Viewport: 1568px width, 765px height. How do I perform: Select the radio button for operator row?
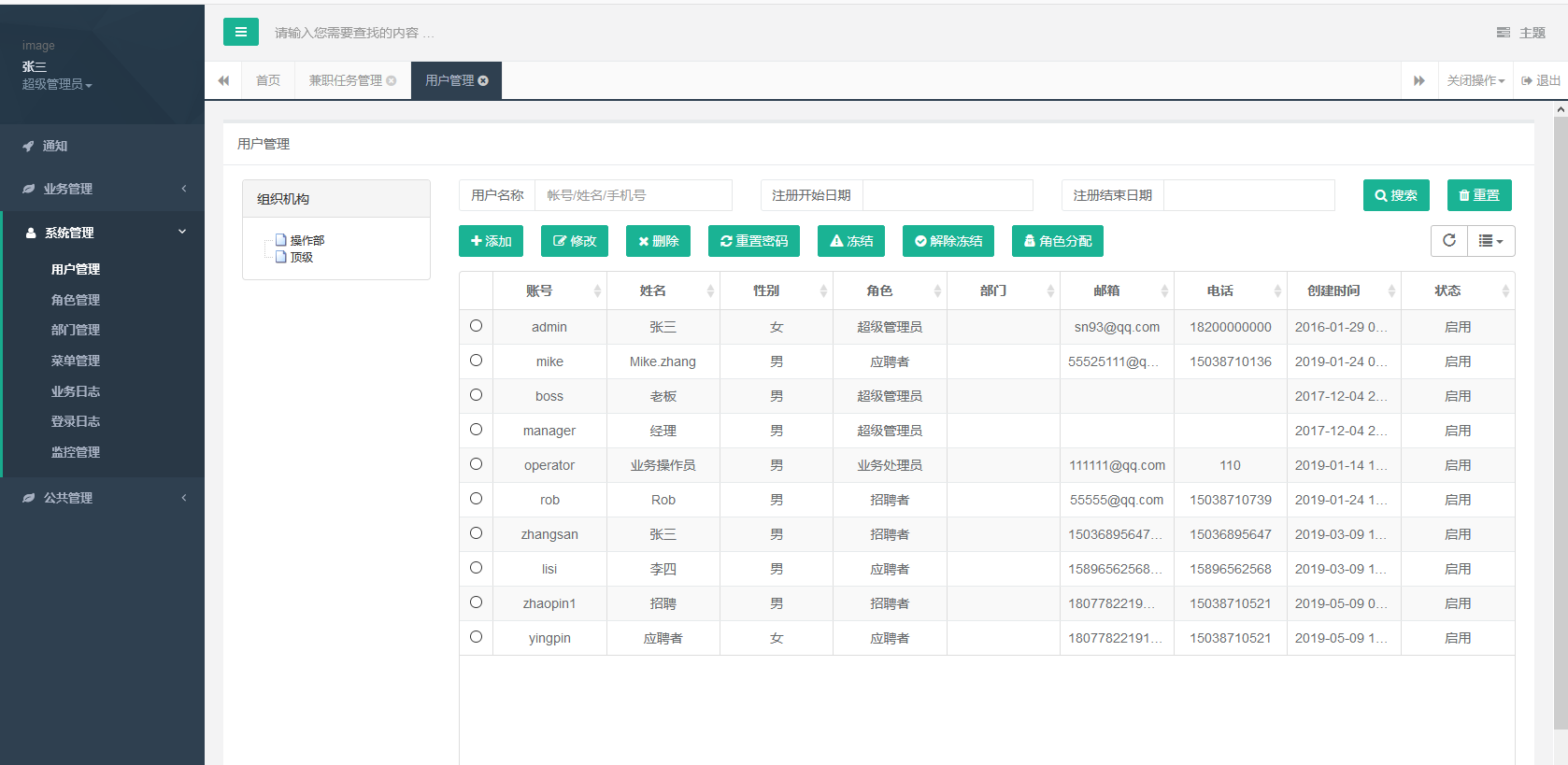pos(476,464)
